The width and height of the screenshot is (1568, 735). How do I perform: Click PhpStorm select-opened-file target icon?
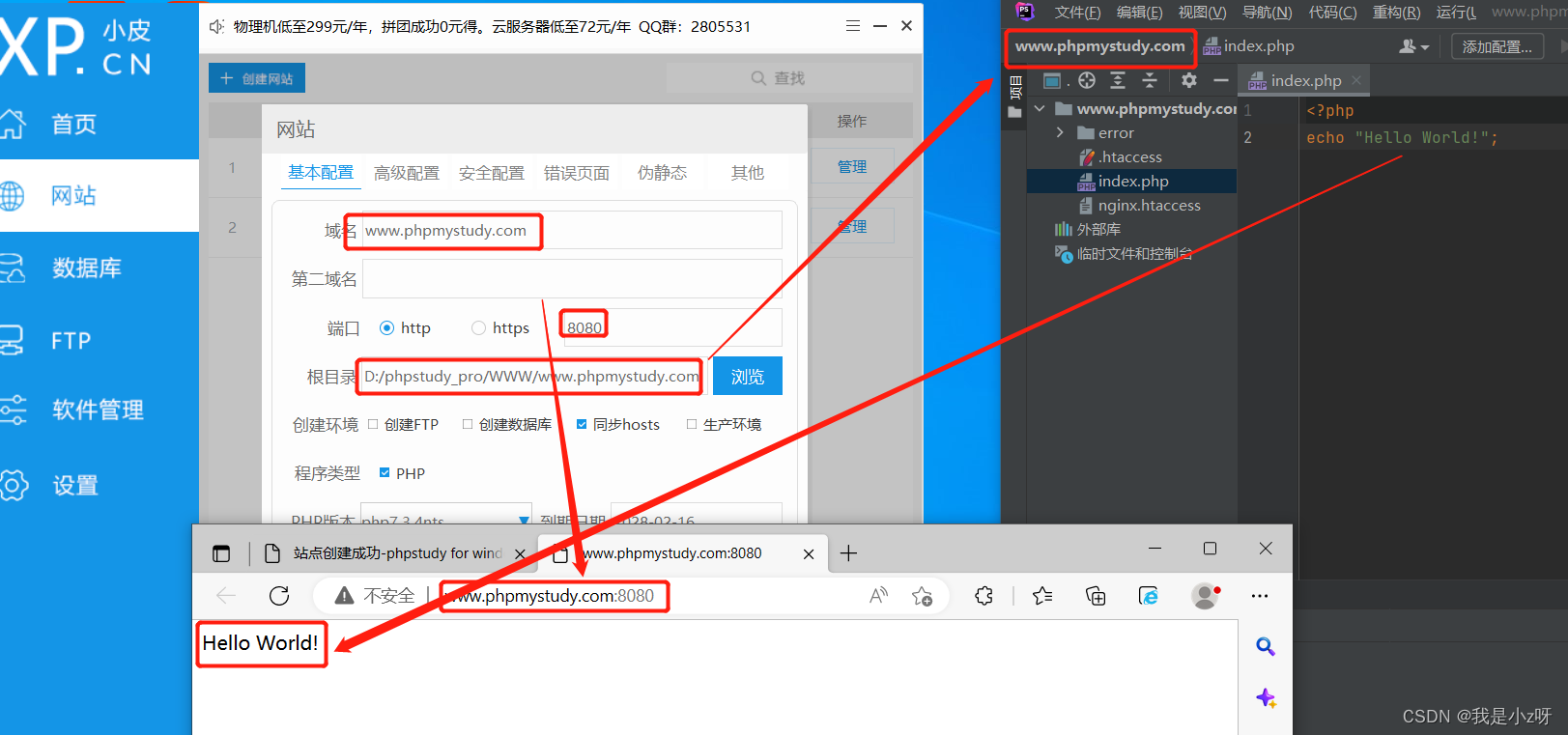click(1087, 80)
